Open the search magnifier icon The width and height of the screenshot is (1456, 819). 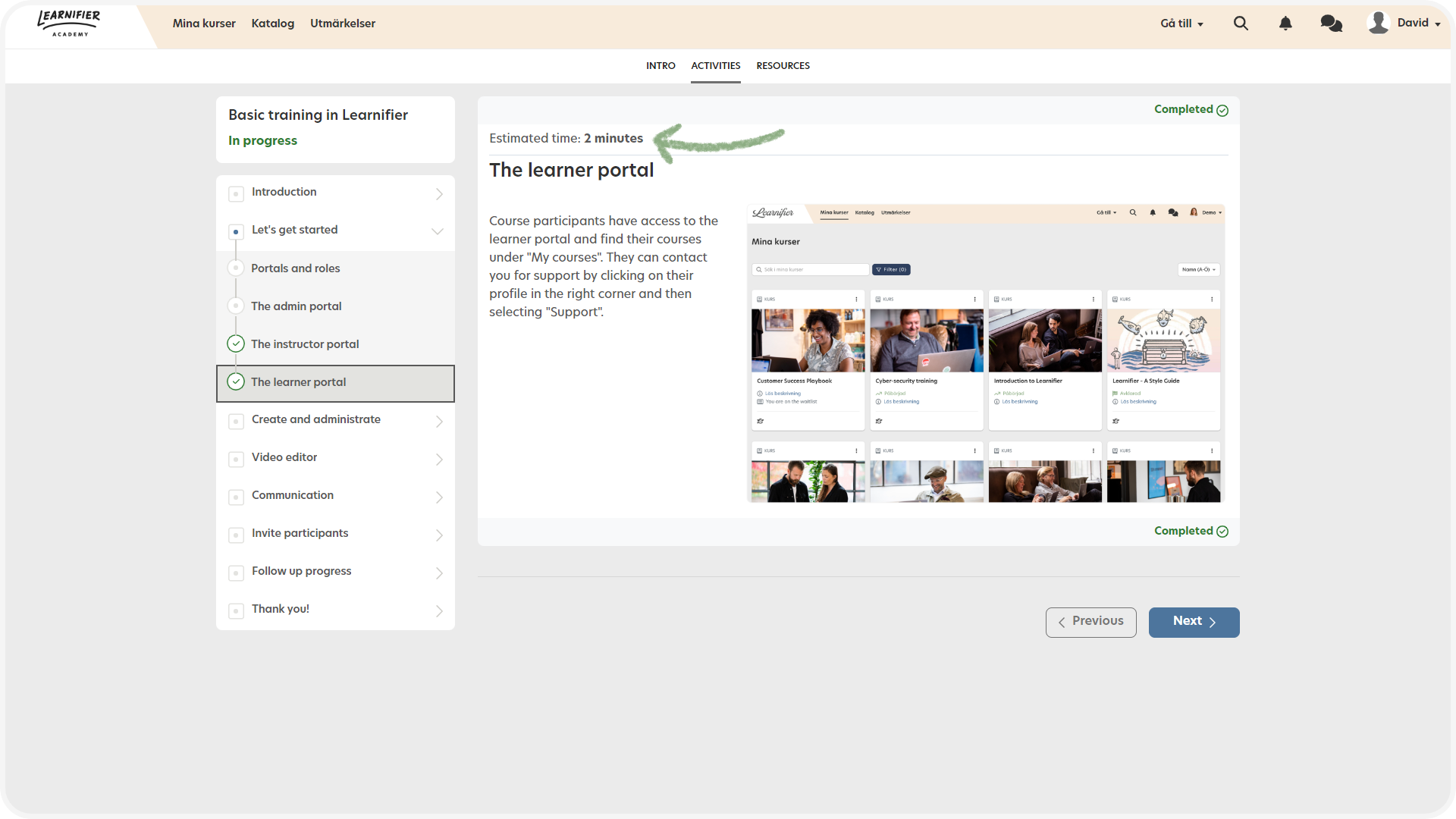(x=1241, y=24)
